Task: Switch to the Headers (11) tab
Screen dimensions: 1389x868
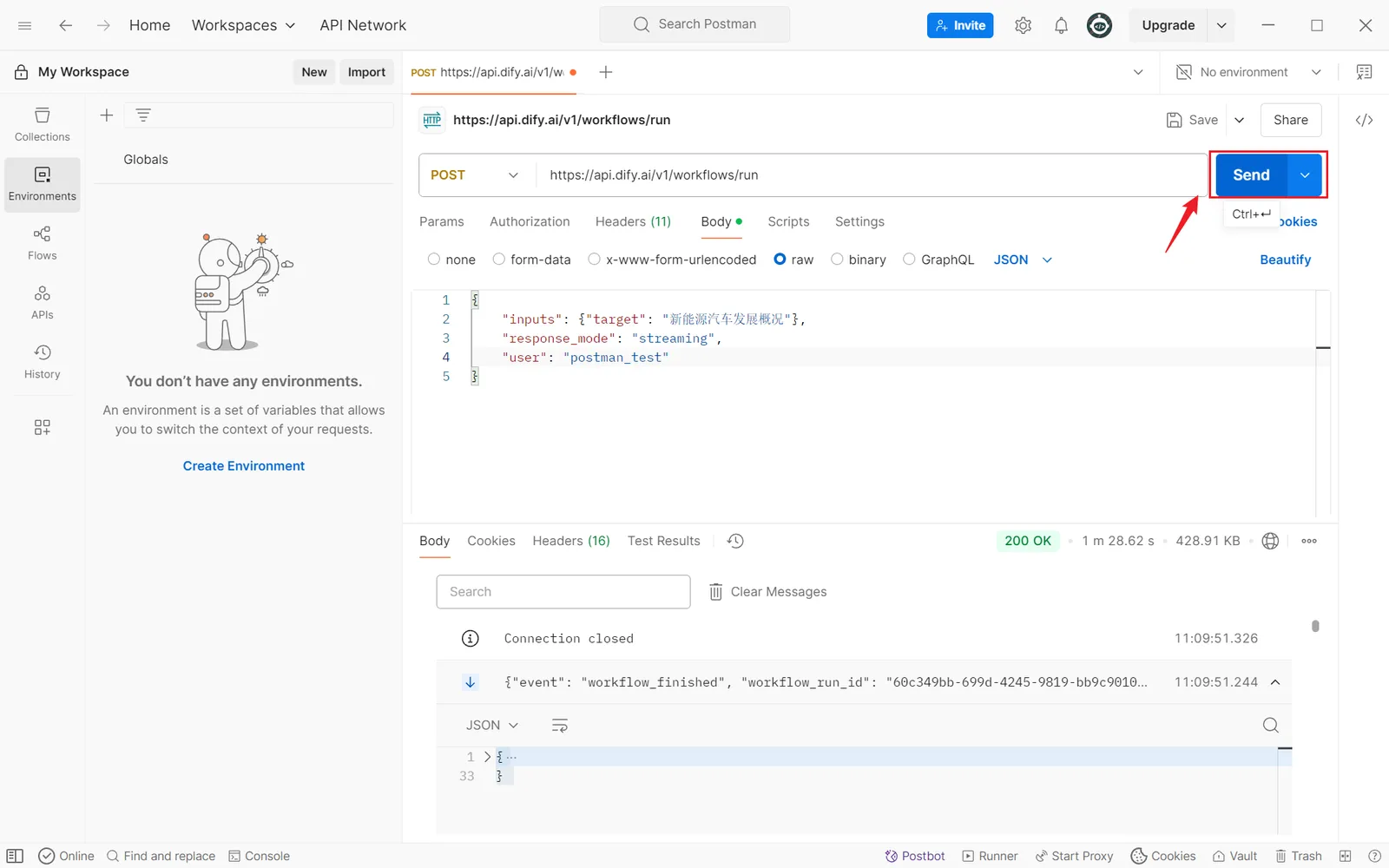Action: (633, 222)
